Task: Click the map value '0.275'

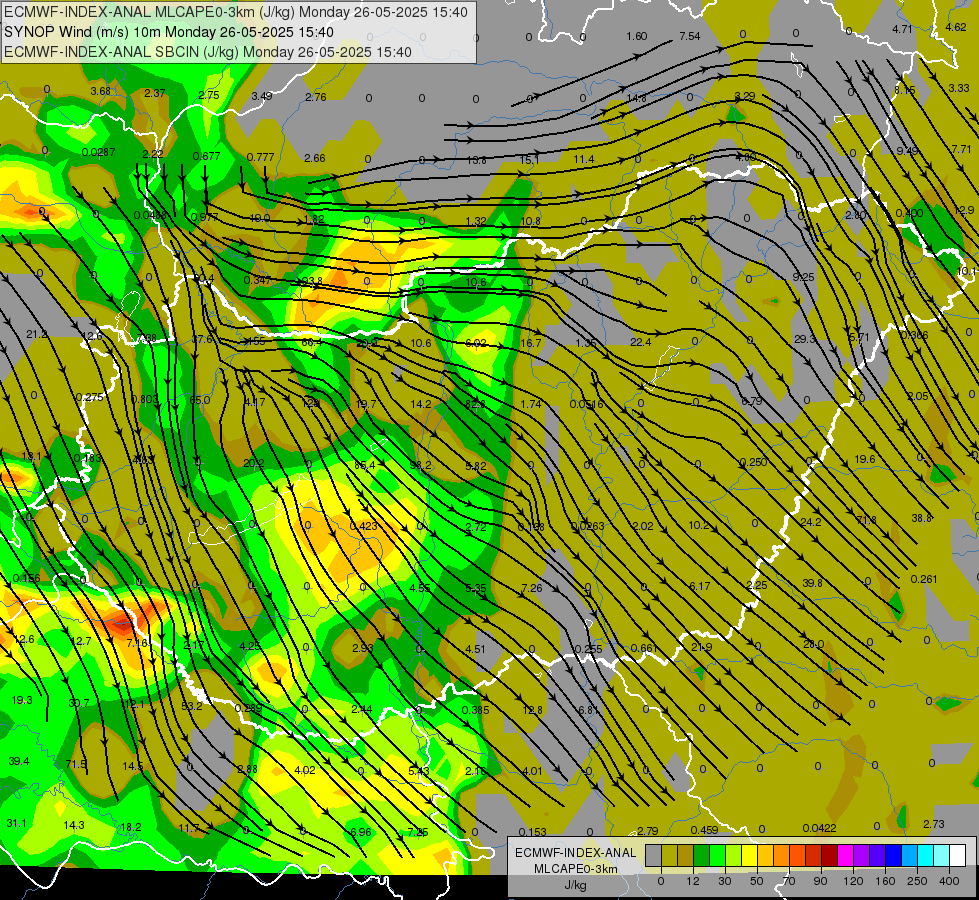Action: tap(90, 397)
